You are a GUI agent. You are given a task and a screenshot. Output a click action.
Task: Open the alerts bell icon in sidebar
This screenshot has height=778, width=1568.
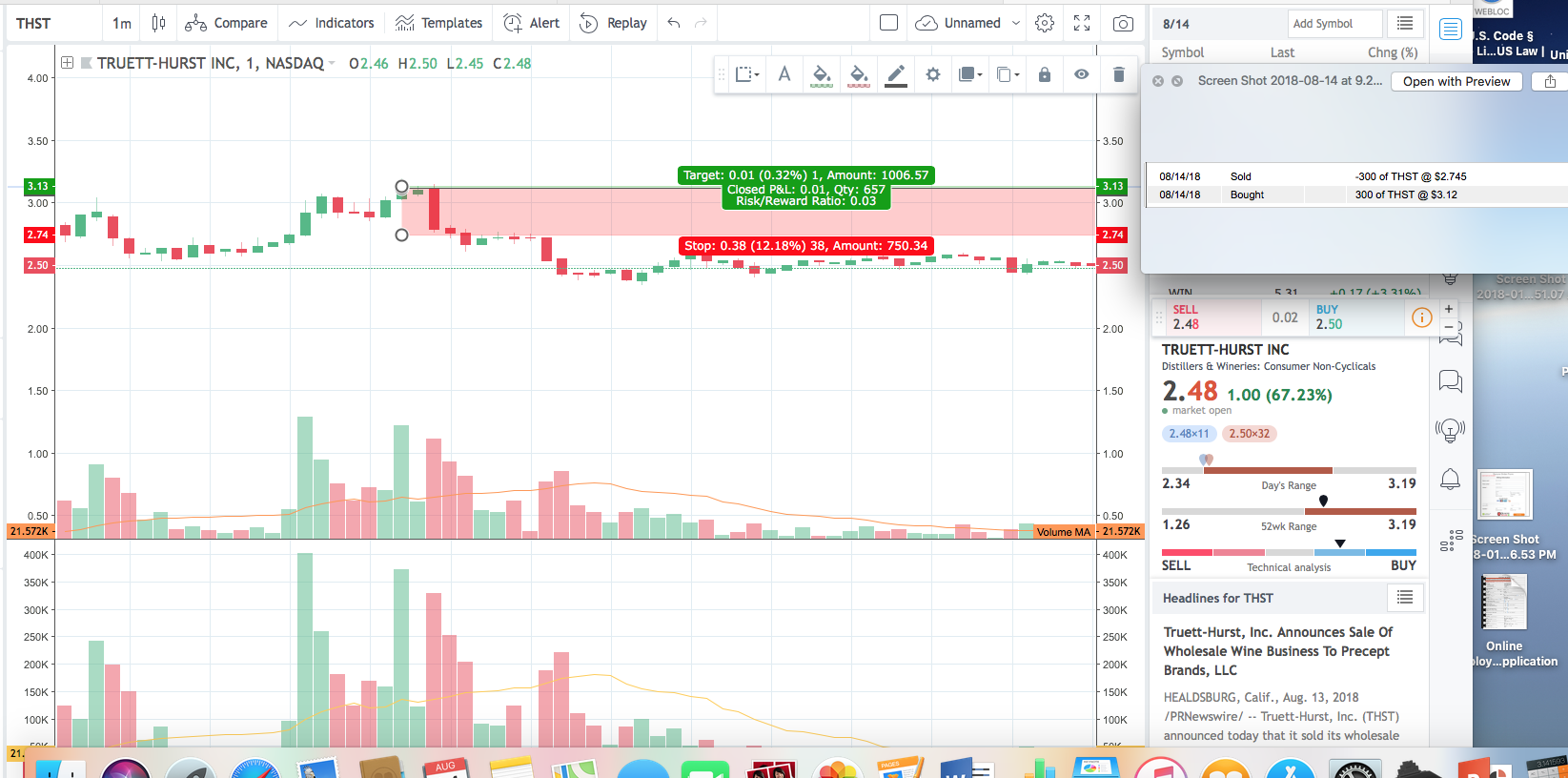[x=1450, y=479]
